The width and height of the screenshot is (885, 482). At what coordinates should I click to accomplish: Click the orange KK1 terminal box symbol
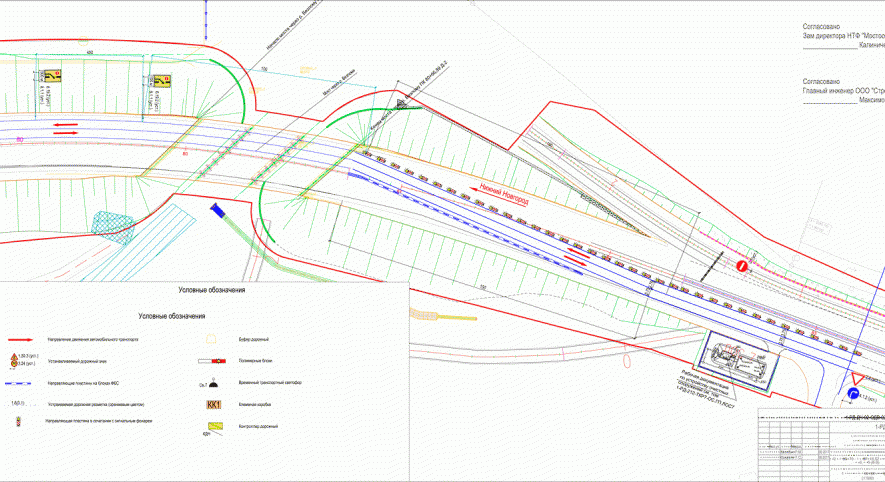(x=212, y=404)
